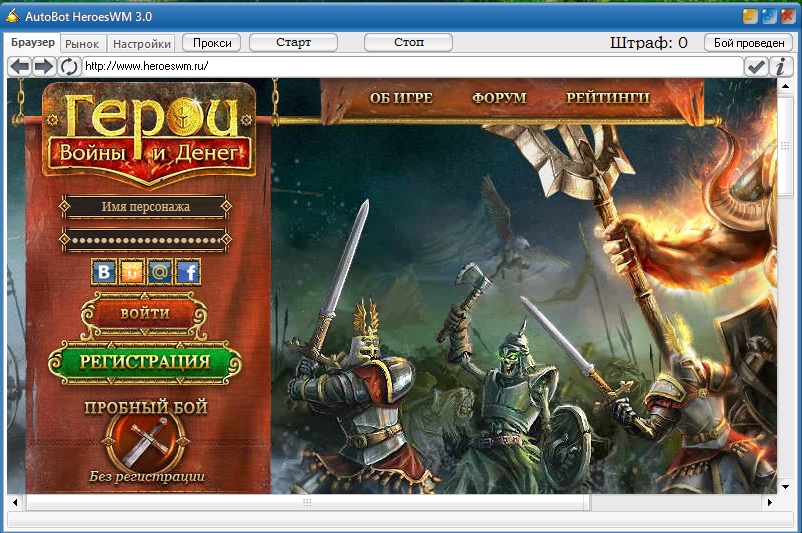Image resolution: width=802 pixels, height=533 pixels.
Task: Click the Штраф: 0 penalty label
Action: tap(649, 43)
